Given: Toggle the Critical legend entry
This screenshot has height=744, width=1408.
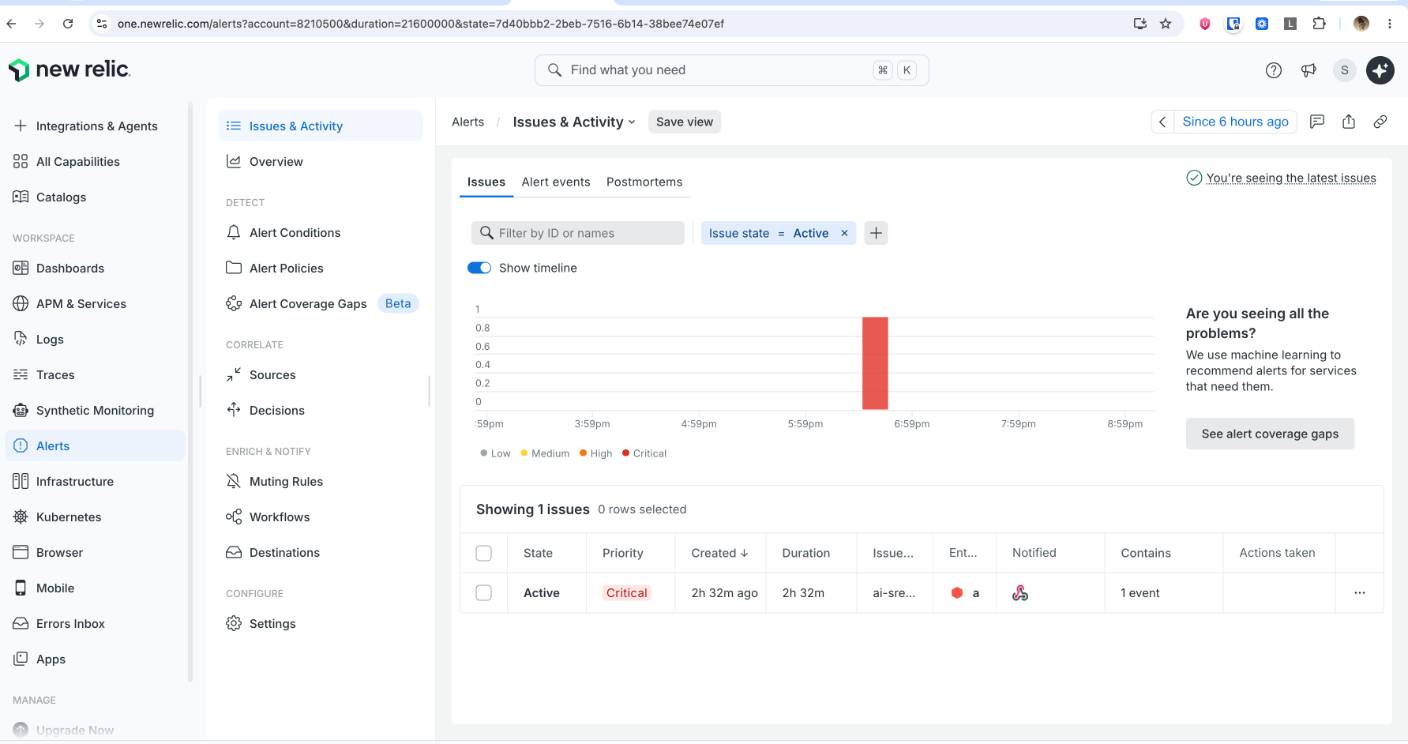Looking at the screenshot, I should pyautogui.click(x=644, y=453).
